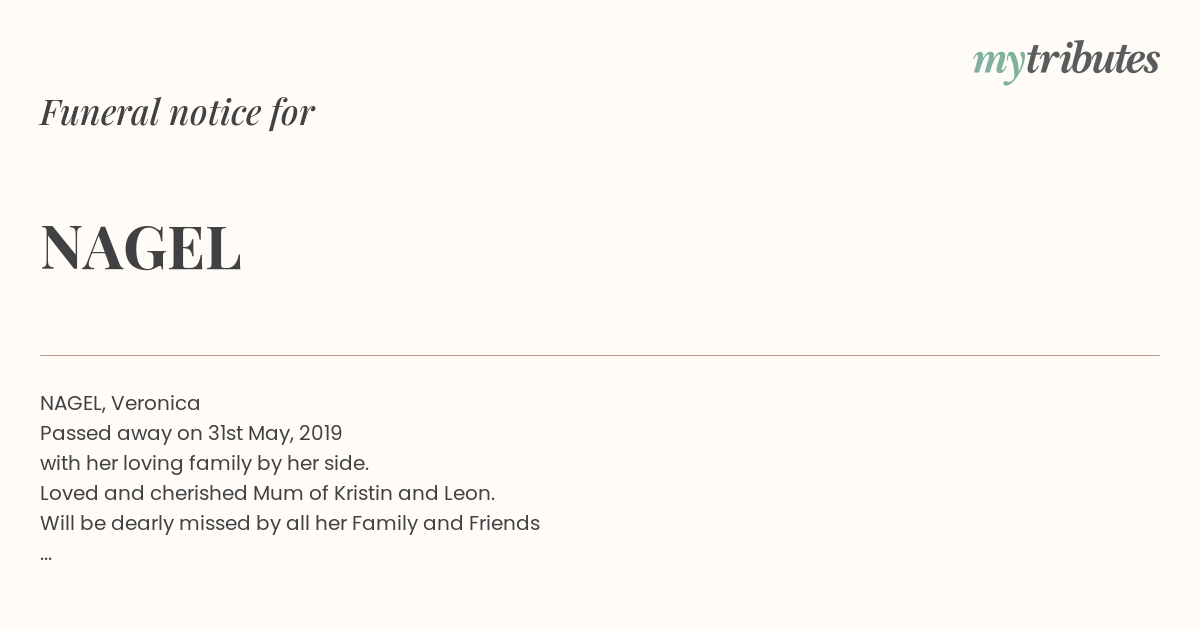Image resolution: width=1200 pixels, height=630 pixels.
Task: Click the 'Passed away on 31st May, 2019' line
Action: pos(191,433)
